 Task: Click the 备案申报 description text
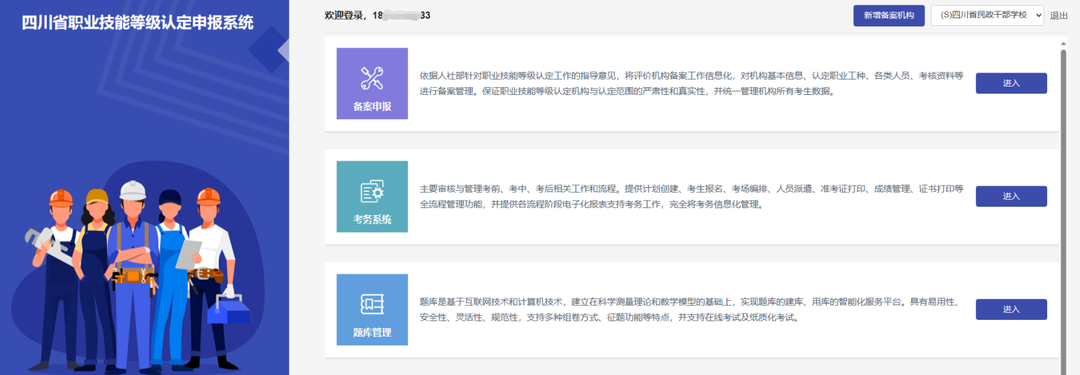(x=692, y=83)
